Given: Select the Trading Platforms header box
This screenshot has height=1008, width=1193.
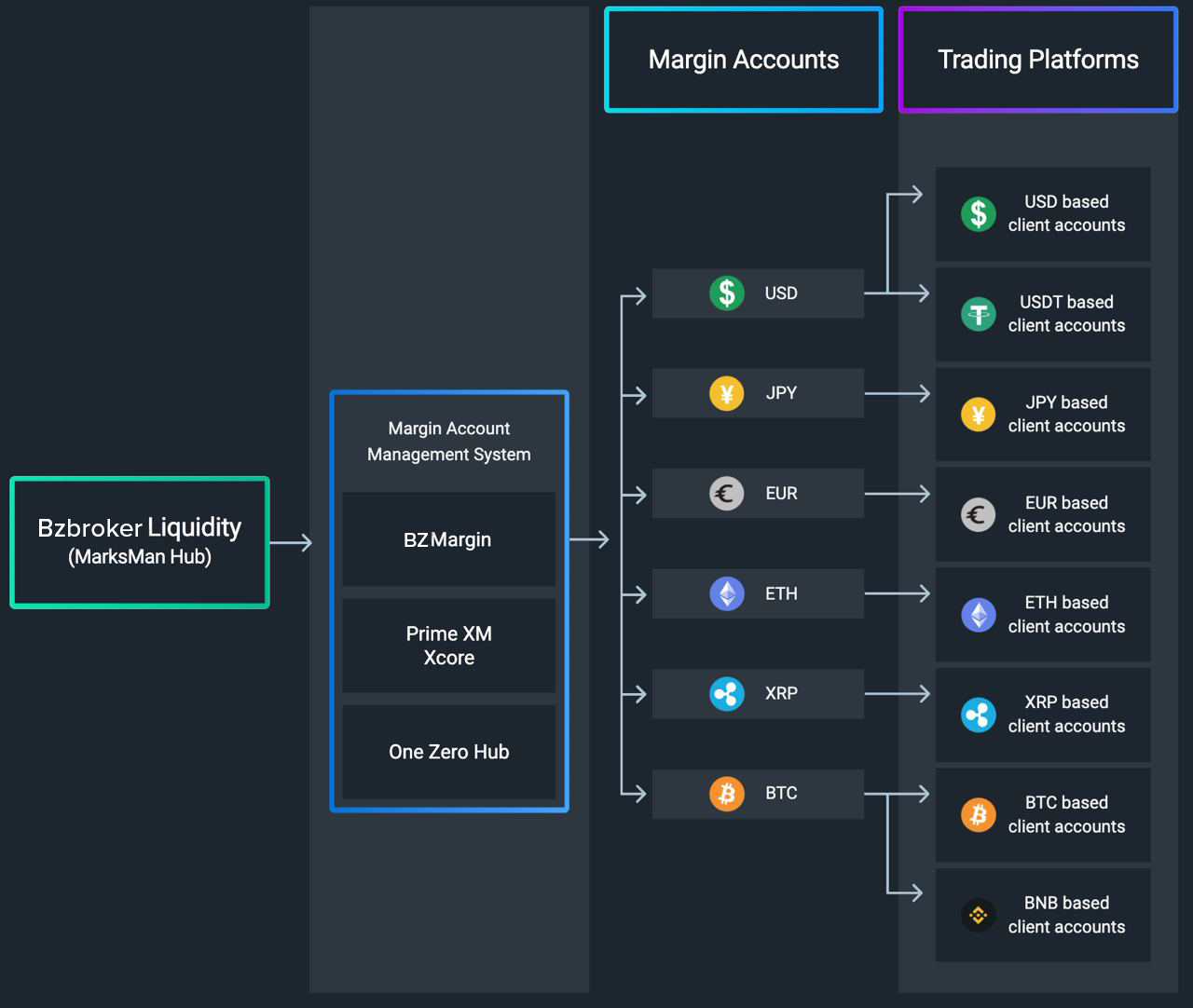Looking at the screenshot, I should (x=1038, y=60).
